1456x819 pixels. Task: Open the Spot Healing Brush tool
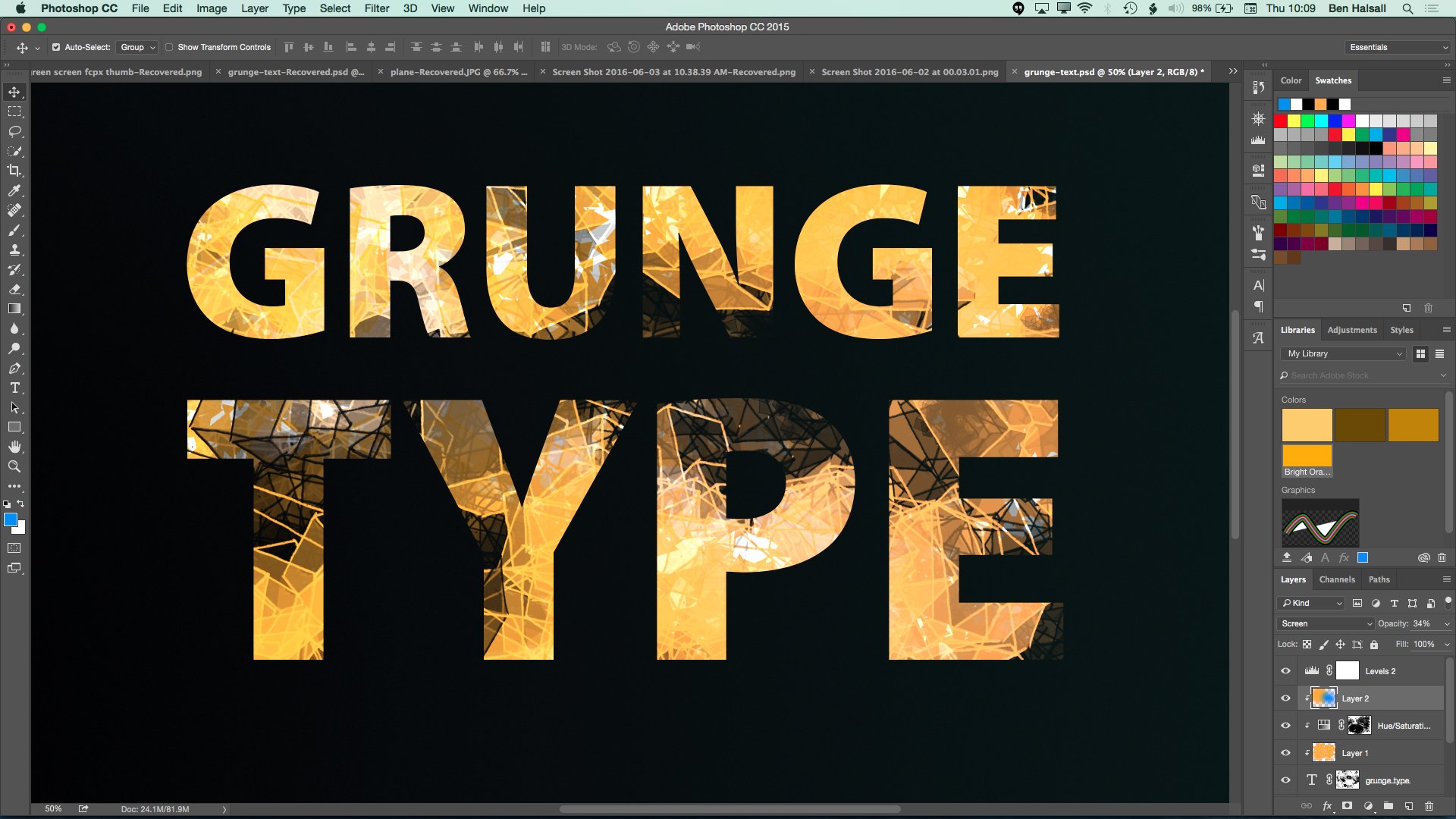point(14,211)
